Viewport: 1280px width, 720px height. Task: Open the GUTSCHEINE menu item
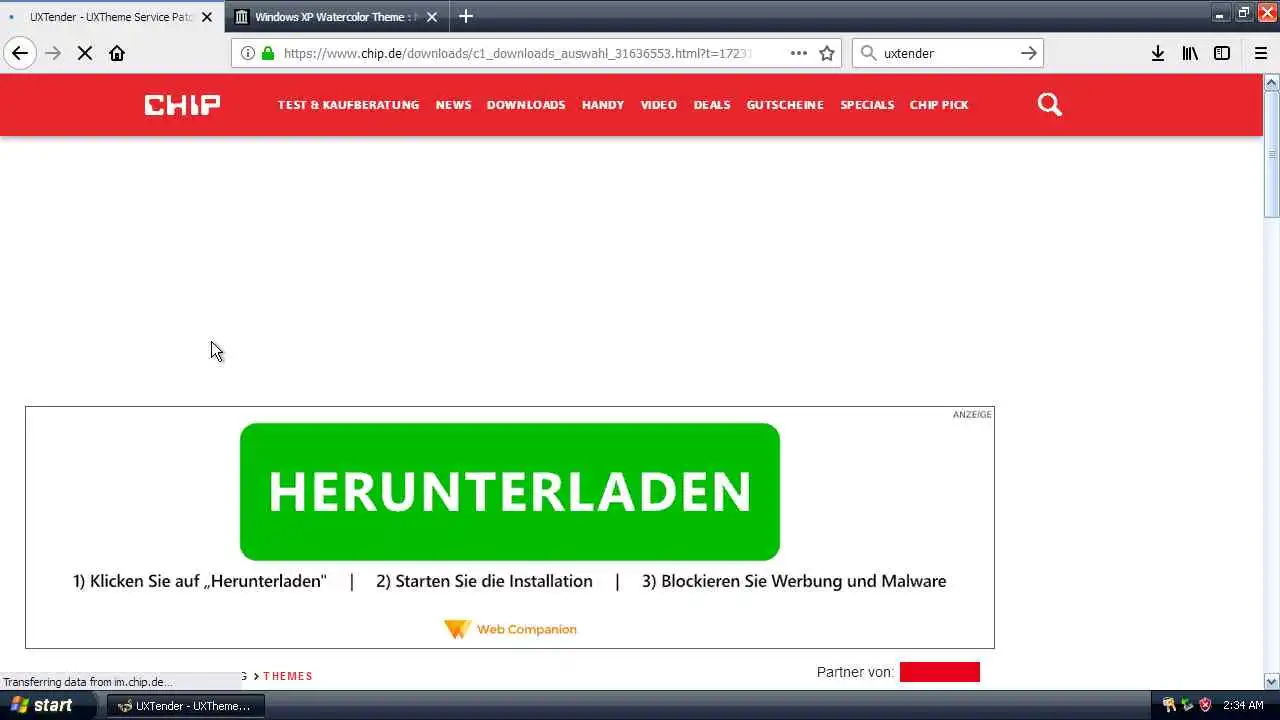[785, 105]
